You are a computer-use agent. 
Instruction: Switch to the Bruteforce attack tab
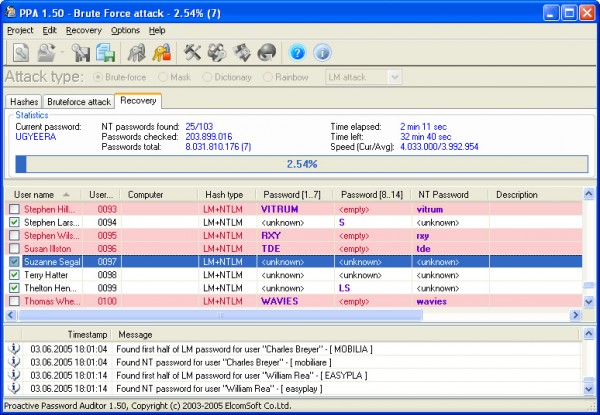click(x=79, y=102)
